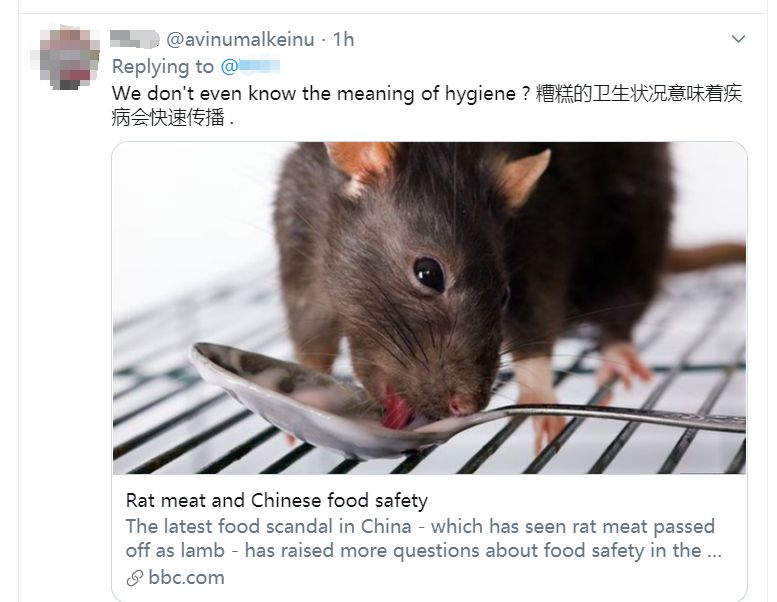This screenshot has width=777, height=602.
Task: Open the tweet options chevron menu
Action: 738,39
